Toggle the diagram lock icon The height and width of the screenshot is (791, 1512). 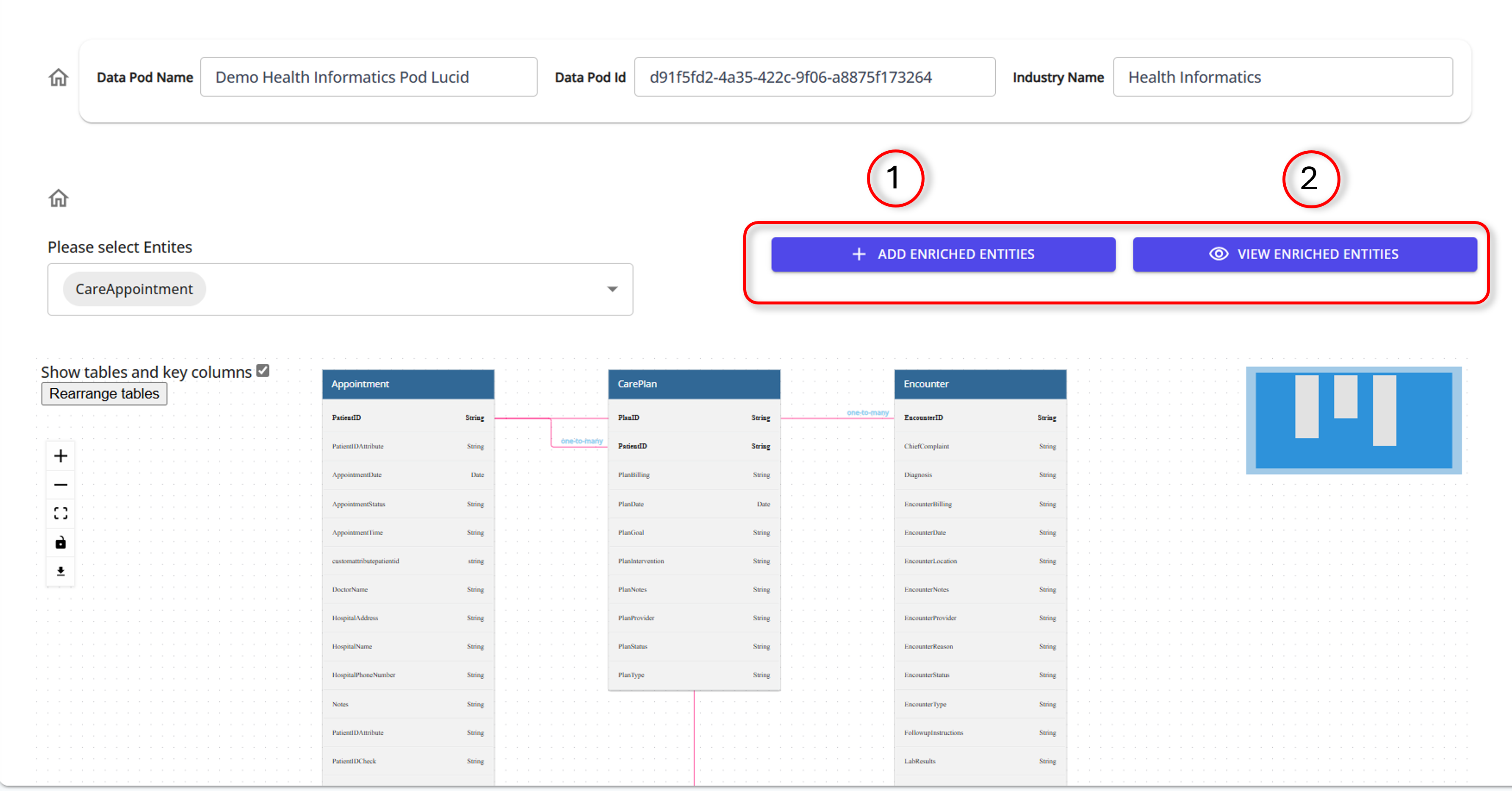pos(61,542)
